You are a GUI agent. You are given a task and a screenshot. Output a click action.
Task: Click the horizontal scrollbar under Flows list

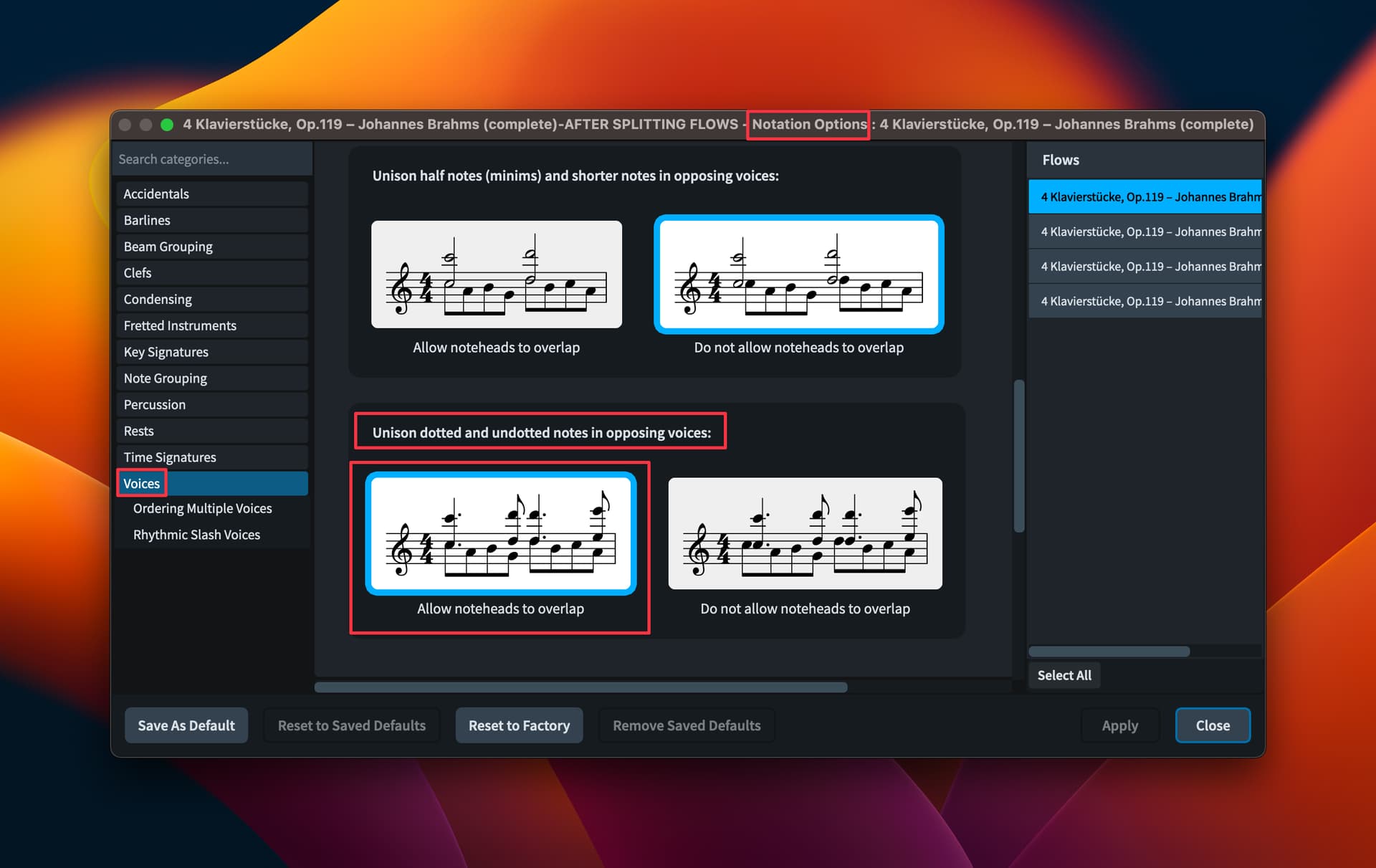[x=1109, y=652]
